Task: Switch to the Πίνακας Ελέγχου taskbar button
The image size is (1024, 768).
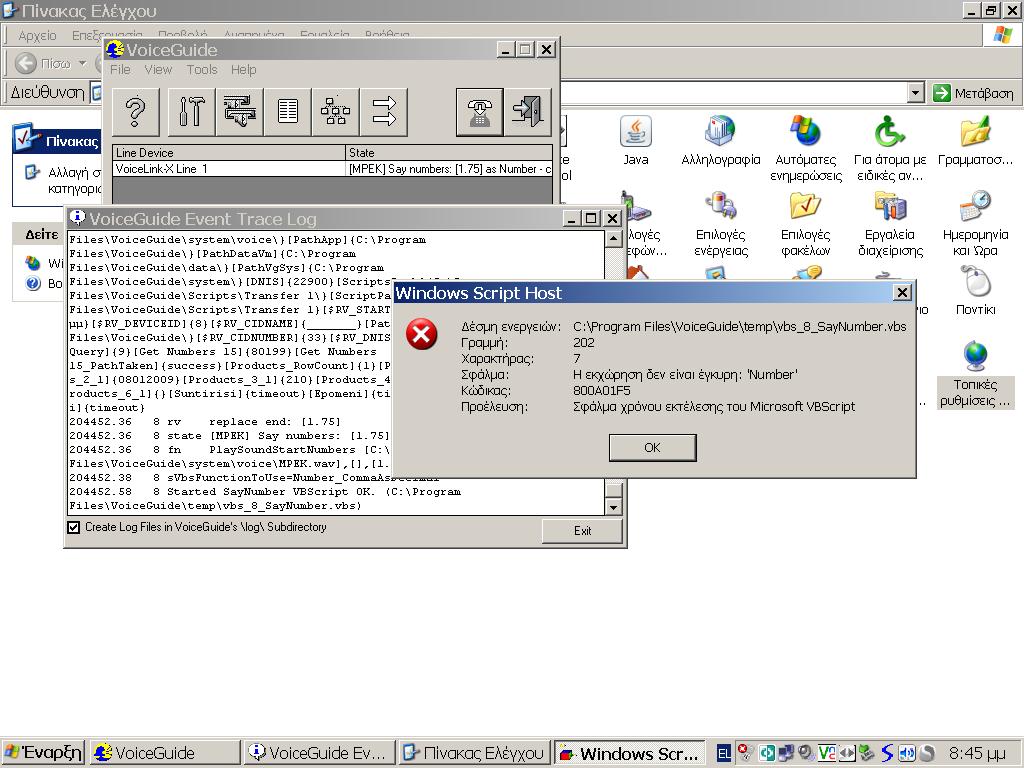Action: coord(475,753)
